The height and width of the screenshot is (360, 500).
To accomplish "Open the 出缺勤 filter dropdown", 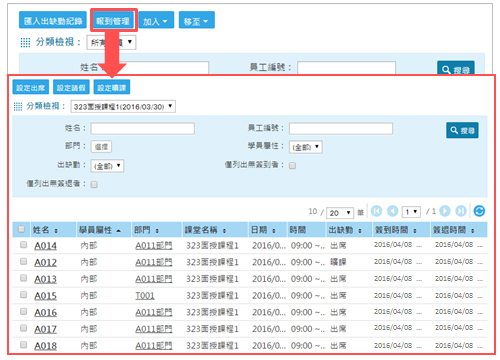I will (107, 166).
